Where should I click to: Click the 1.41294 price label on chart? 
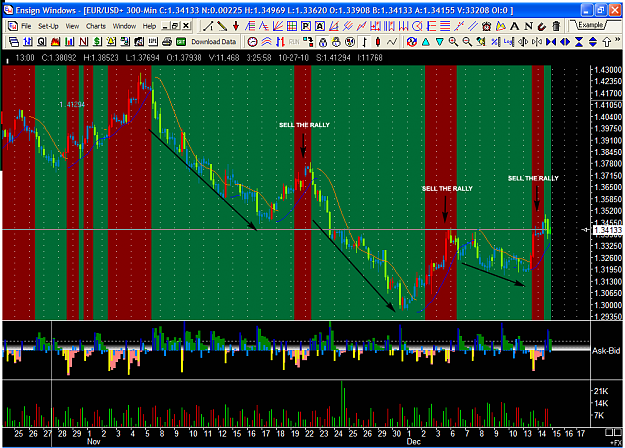(x=72, y=104)
